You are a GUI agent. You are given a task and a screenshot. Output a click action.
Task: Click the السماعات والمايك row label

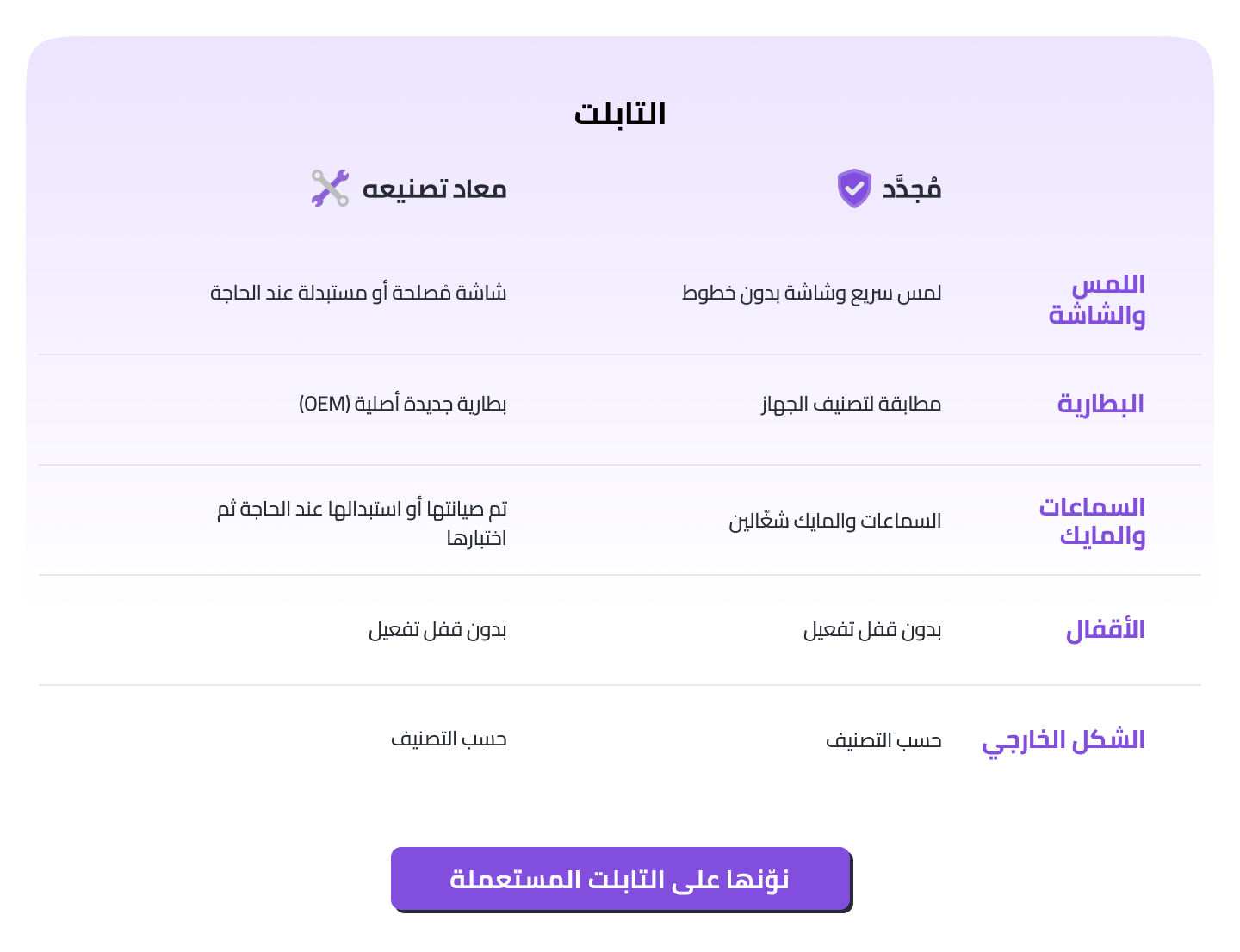1092,521
